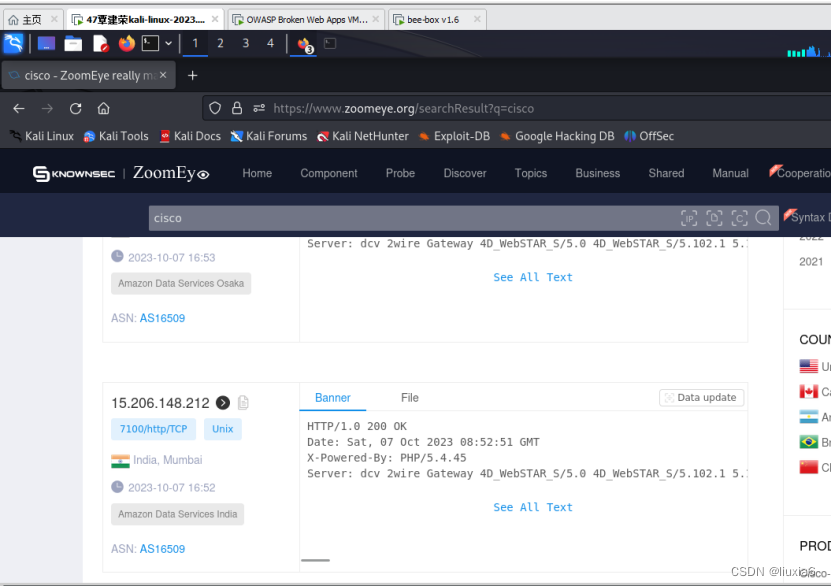Select the File tab for 15.206.148.212
Viewport: 831px width, 586px height.
click(x=410, y=397)
